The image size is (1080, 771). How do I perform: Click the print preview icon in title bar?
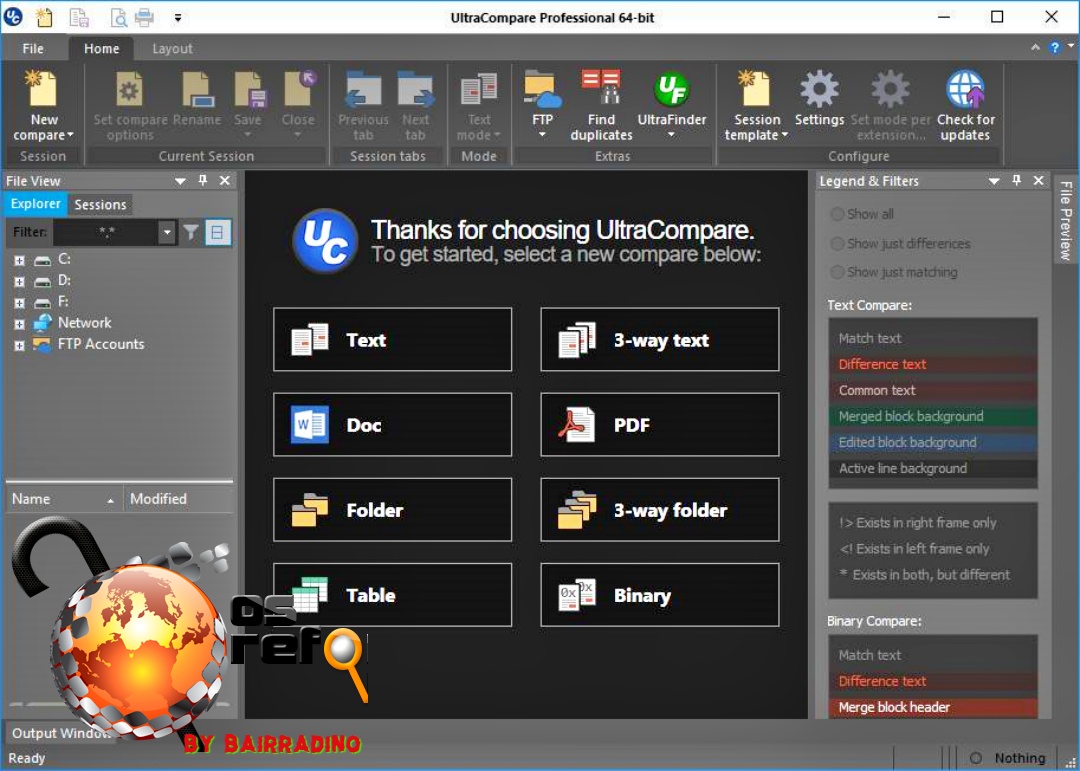click(118, 17)
